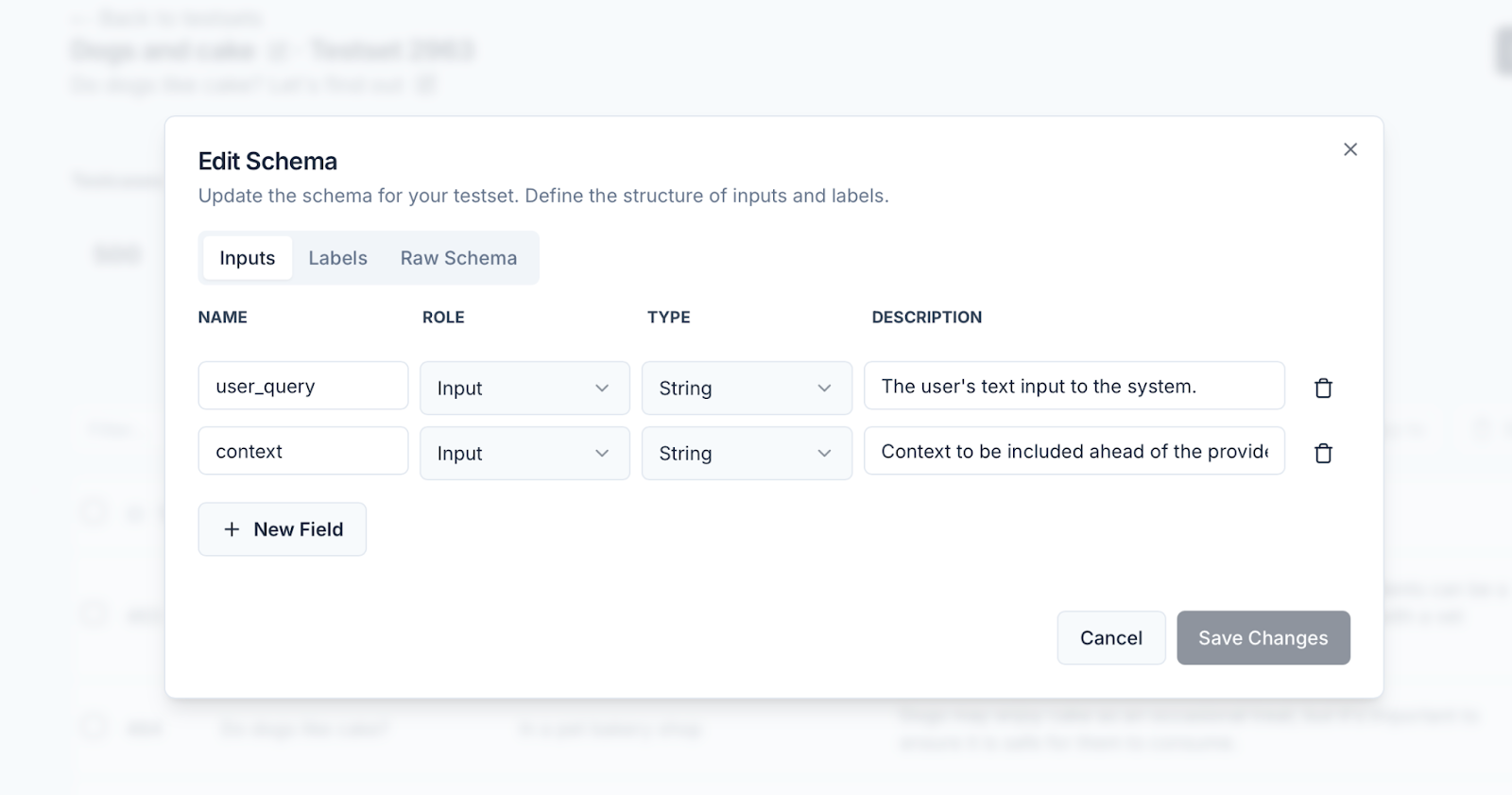
Task: Edit the user_query name field
Action: (x=302, y=386)
